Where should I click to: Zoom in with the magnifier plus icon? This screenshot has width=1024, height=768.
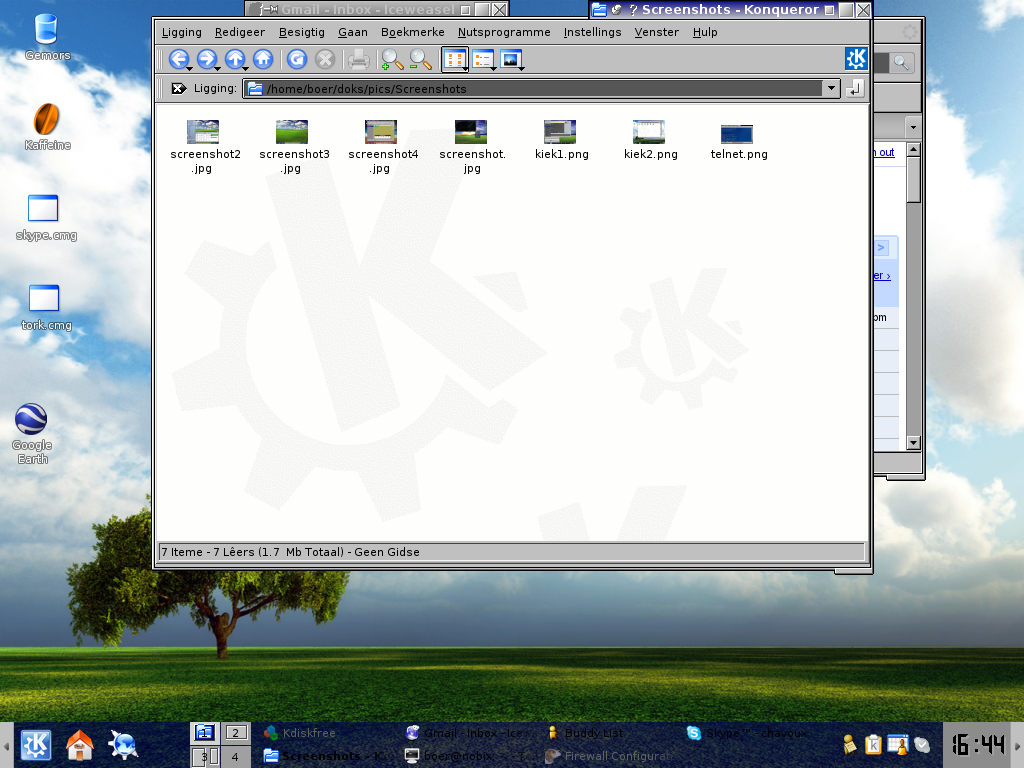(x=392, y=60)
